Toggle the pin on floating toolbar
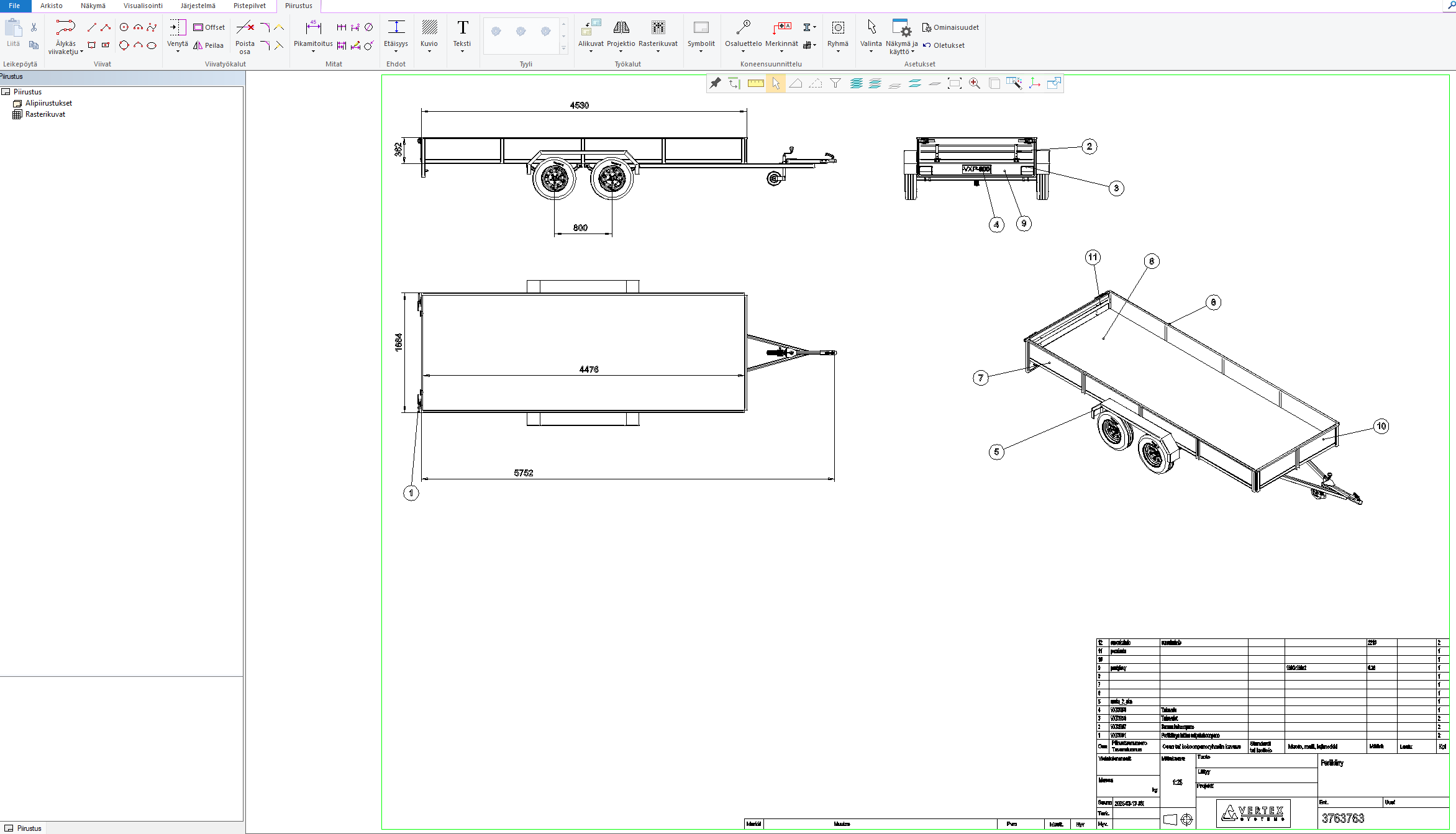This screenshot has width=1456, height=834. point(716,83)
